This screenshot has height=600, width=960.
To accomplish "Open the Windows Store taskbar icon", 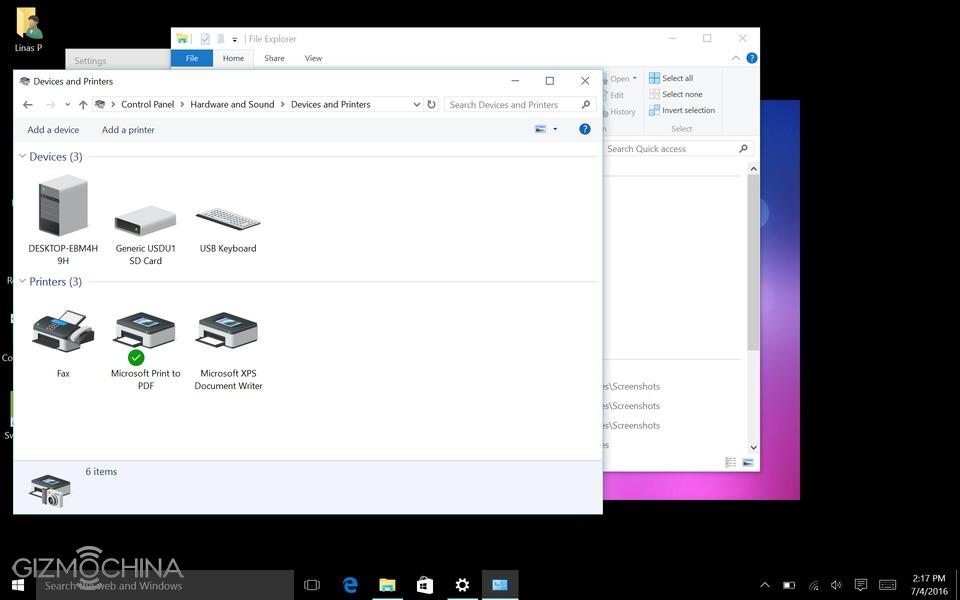I will [x=425, y=585].
